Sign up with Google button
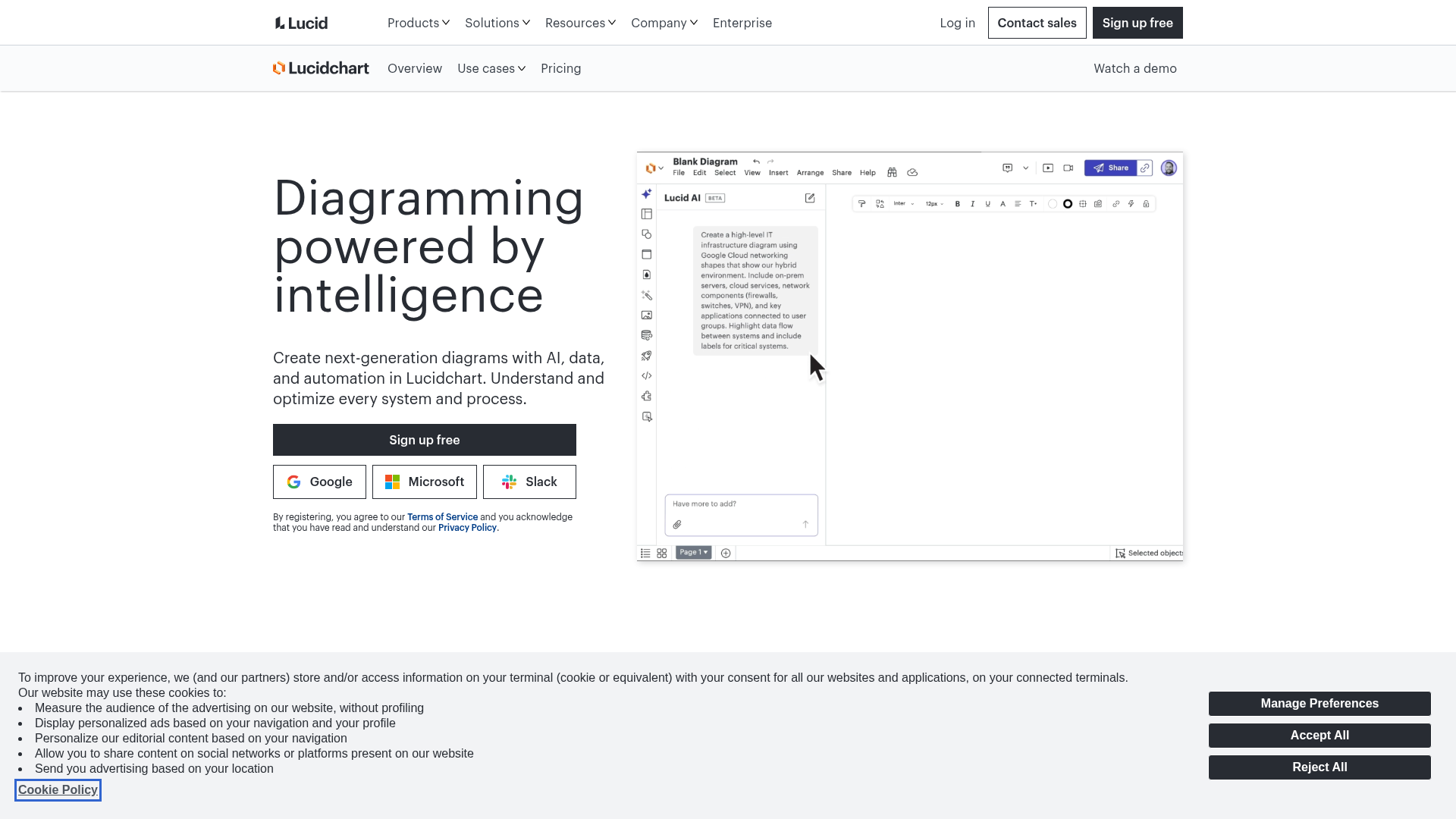 (x=319, y=482)
